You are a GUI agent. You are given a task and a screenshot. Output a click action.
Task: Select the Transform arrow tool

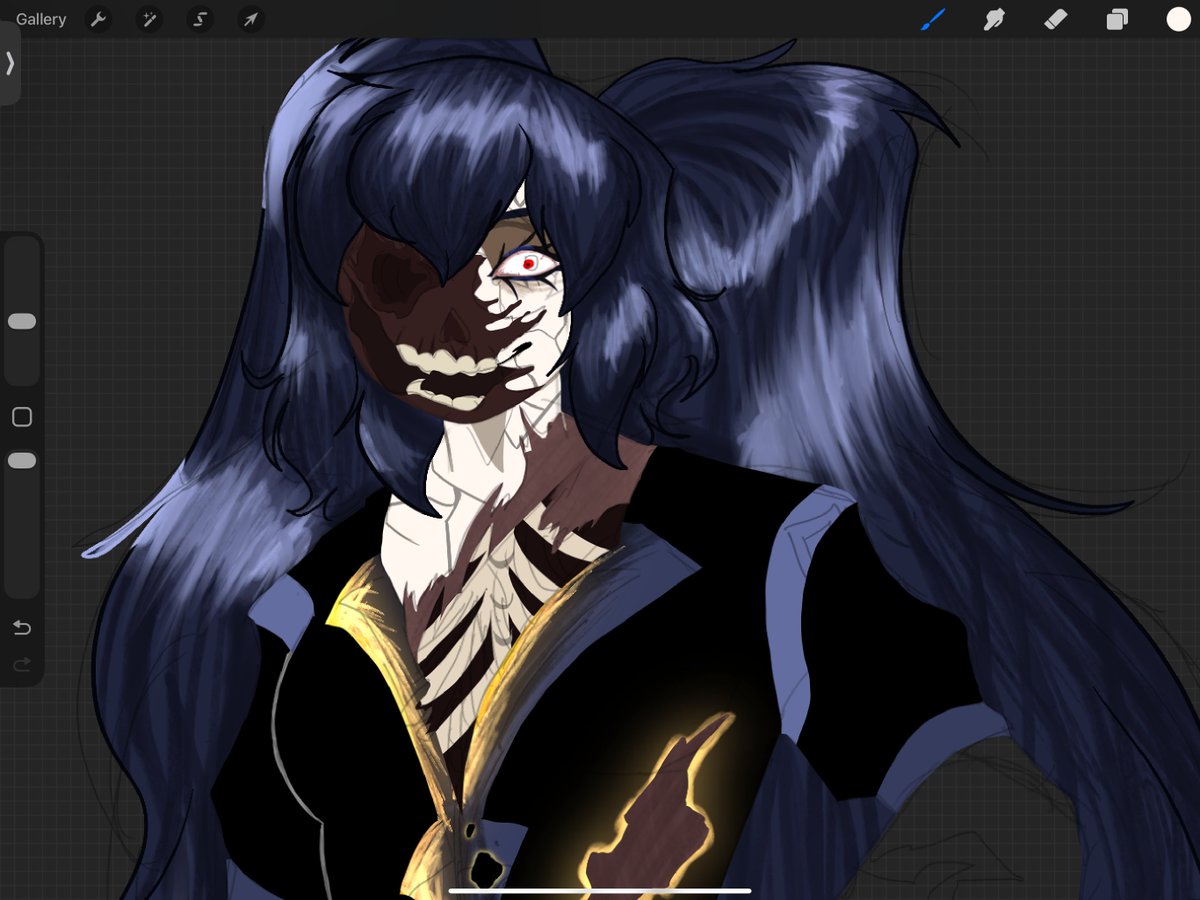coord(251,19)
